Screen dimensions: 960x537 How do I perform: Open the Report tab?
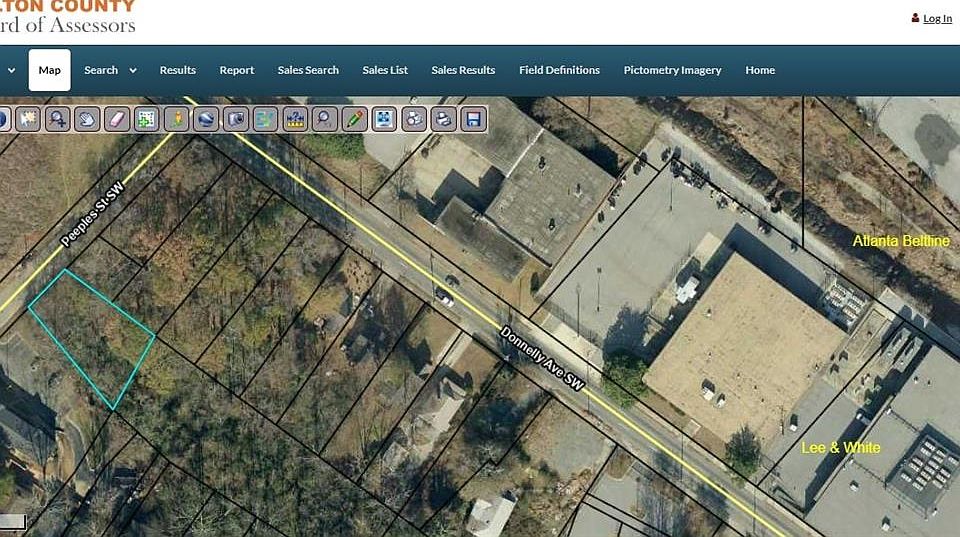pyautogui.click(x=237, y=70)
